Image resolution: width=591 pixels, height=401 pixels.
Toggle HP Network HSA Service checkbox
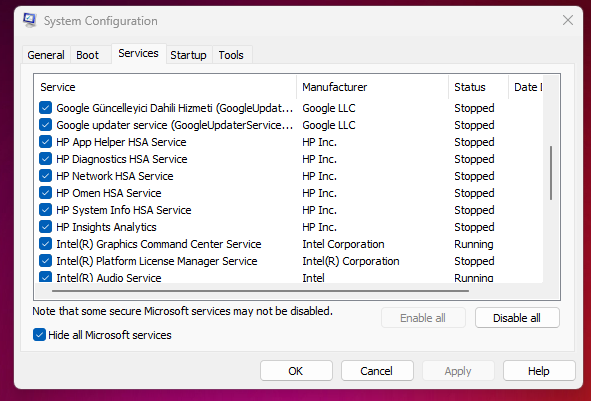pos(46,176)
